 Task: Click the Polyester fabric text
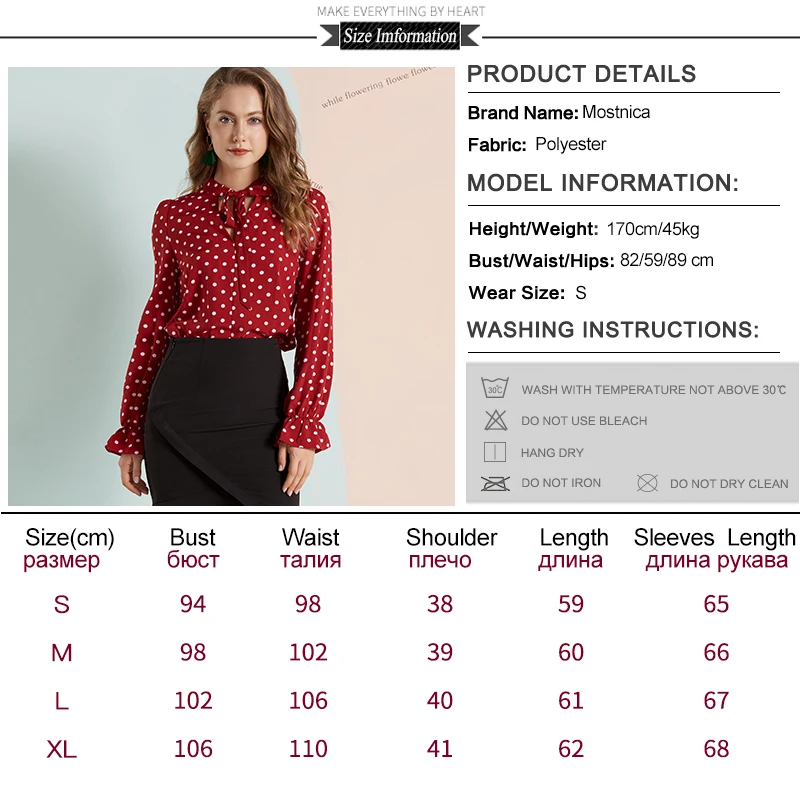[570, 144]
